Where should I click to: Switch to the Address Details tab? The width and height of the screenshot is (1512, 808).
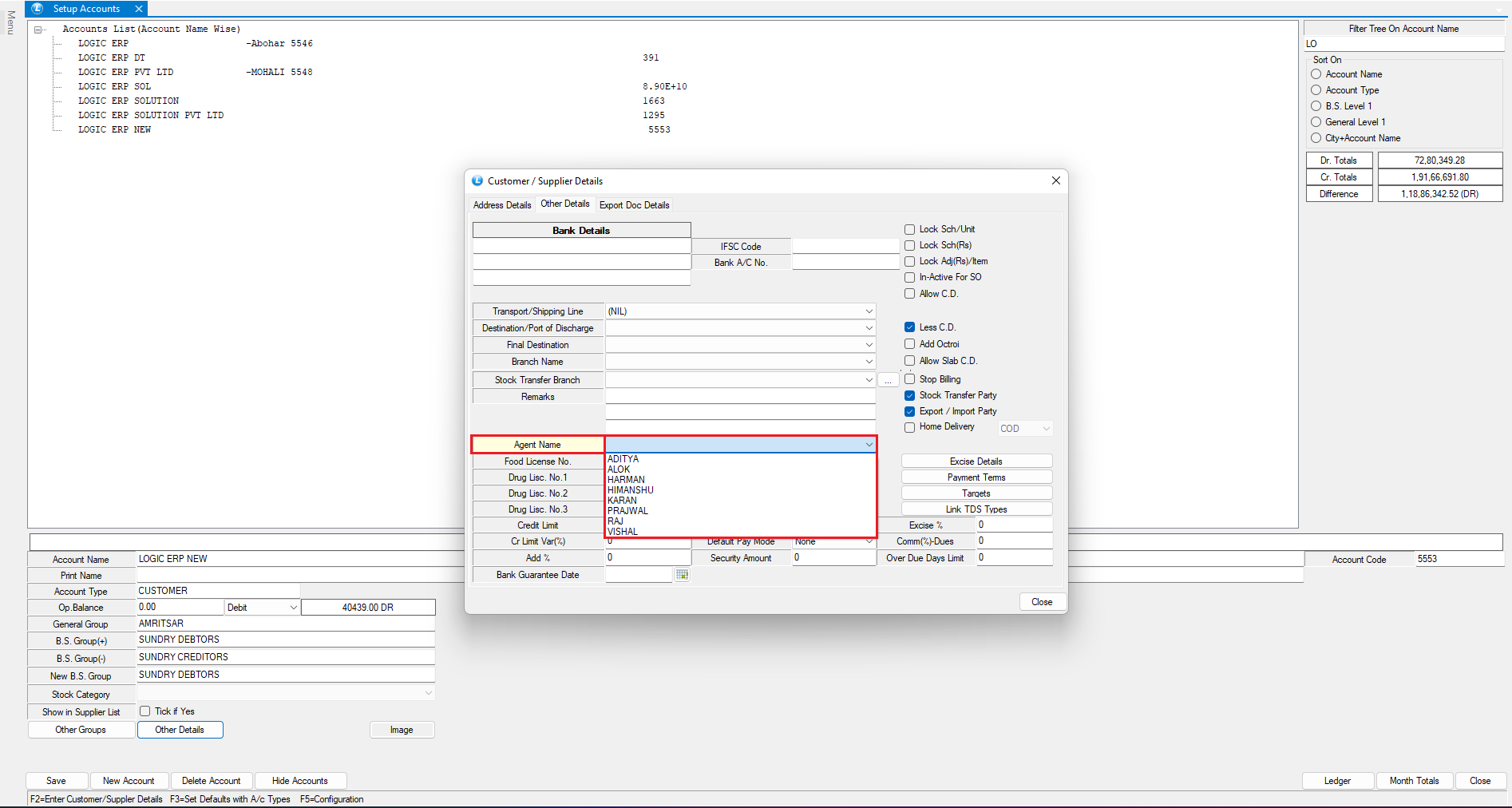501,205
